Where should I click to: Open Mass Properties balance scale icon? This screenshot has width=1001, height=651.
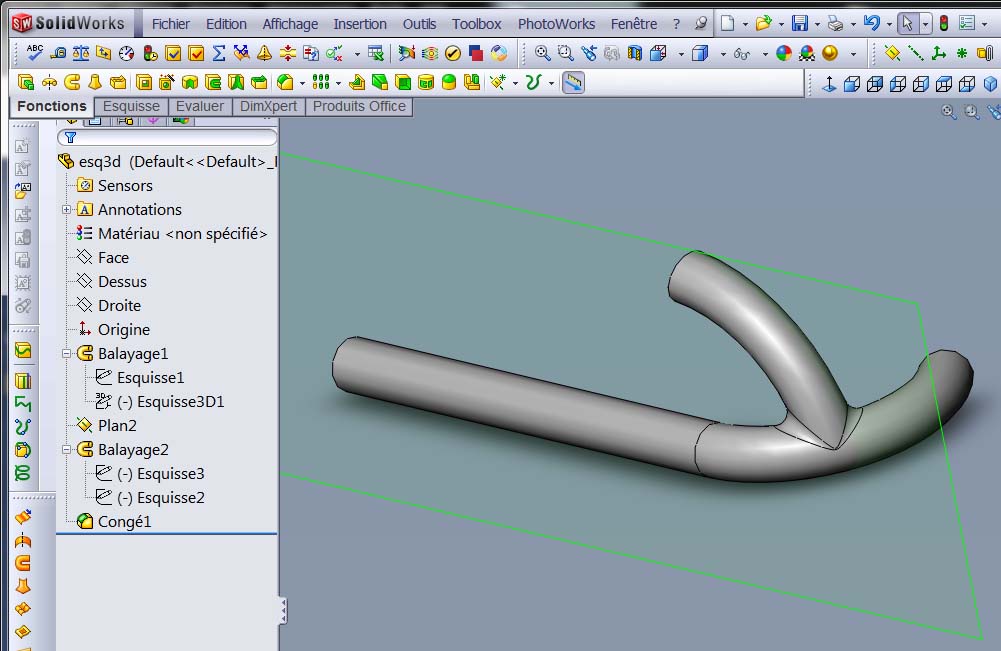click(x=81, y=54)
